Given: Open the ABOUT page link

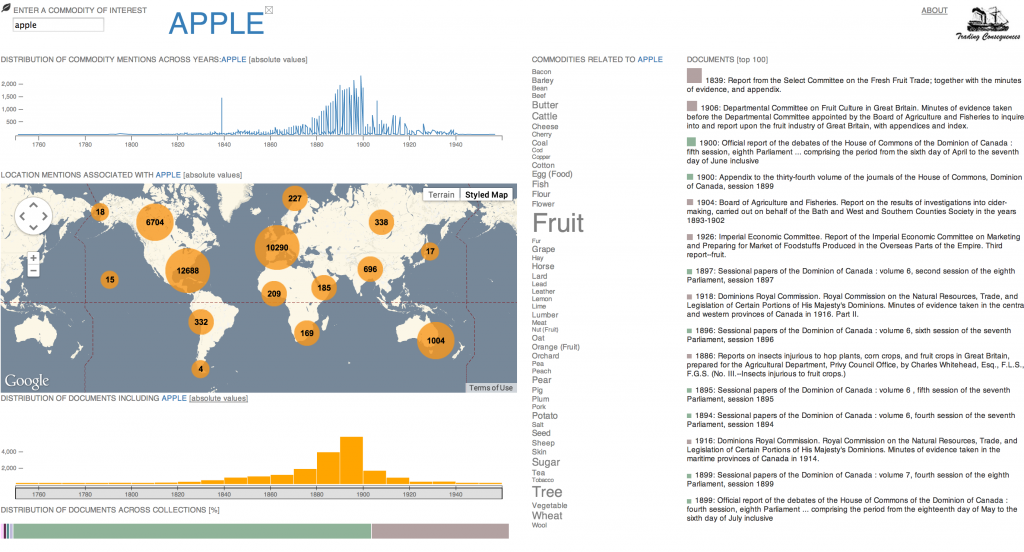Looking at the screenshot, I should point(934,11).
